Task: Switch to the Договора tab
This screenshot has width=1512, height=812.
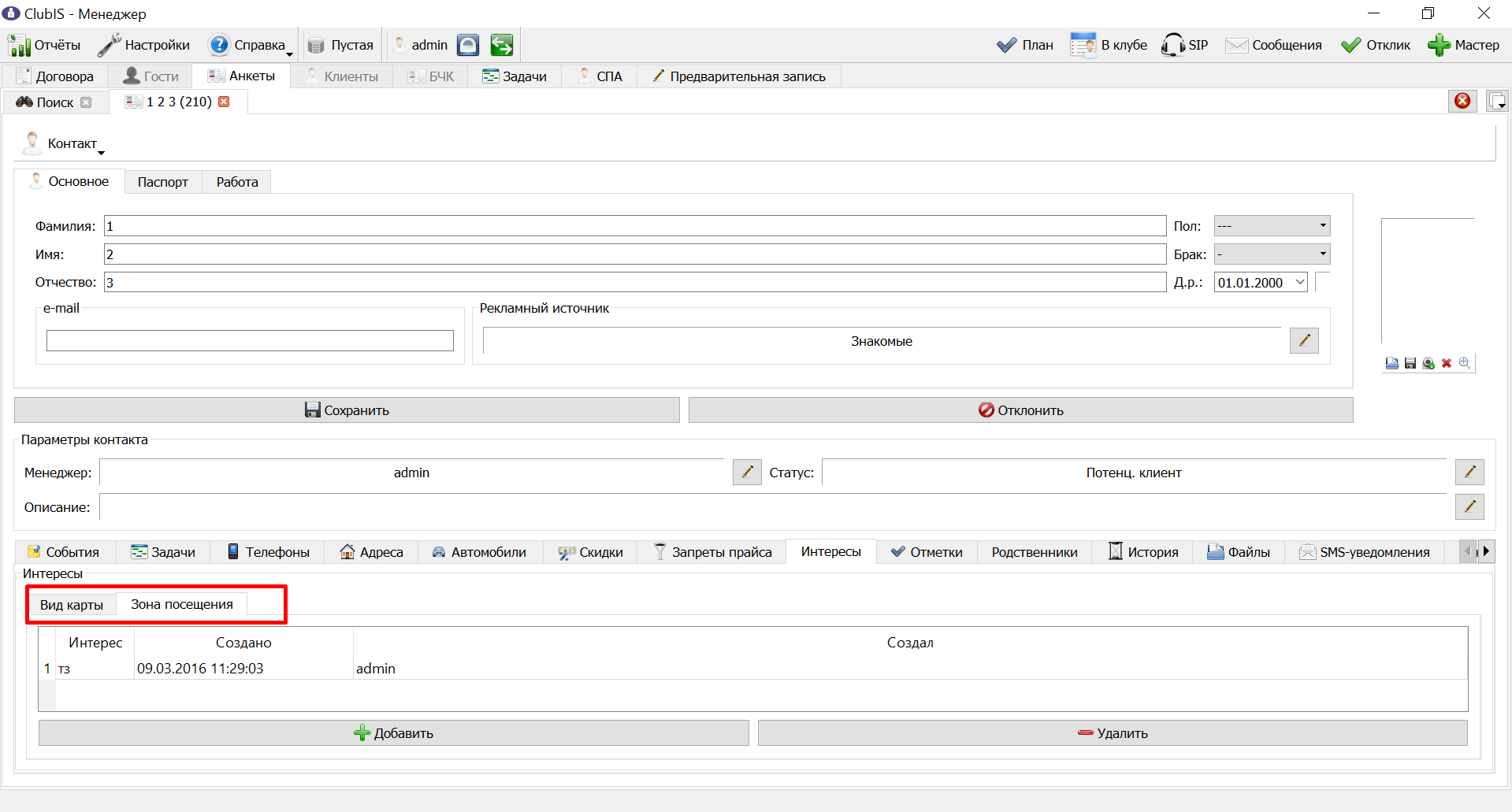Action: click(55, 76)
